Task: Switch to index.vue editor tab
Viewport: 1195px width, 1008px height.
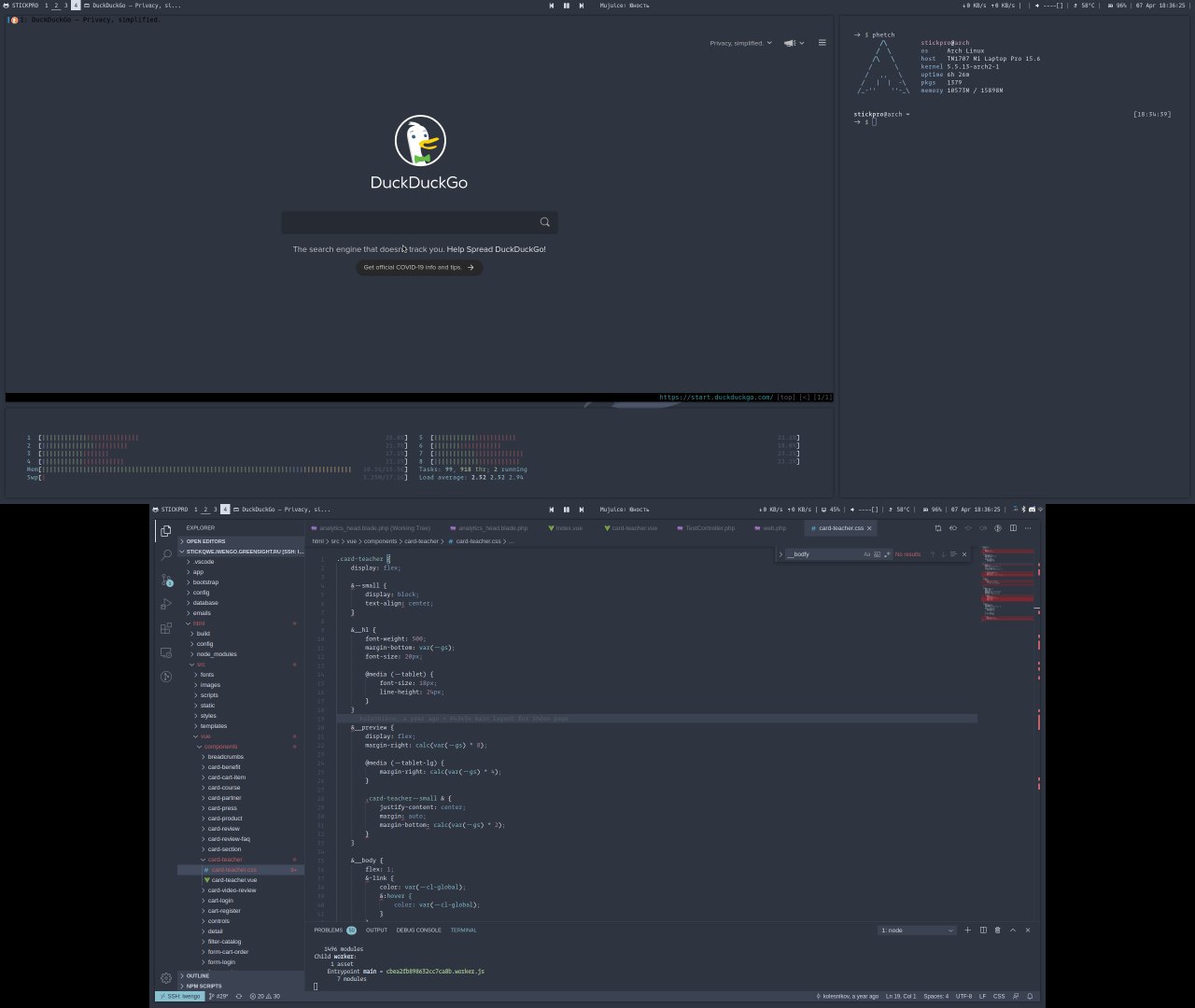Action: 566,528
